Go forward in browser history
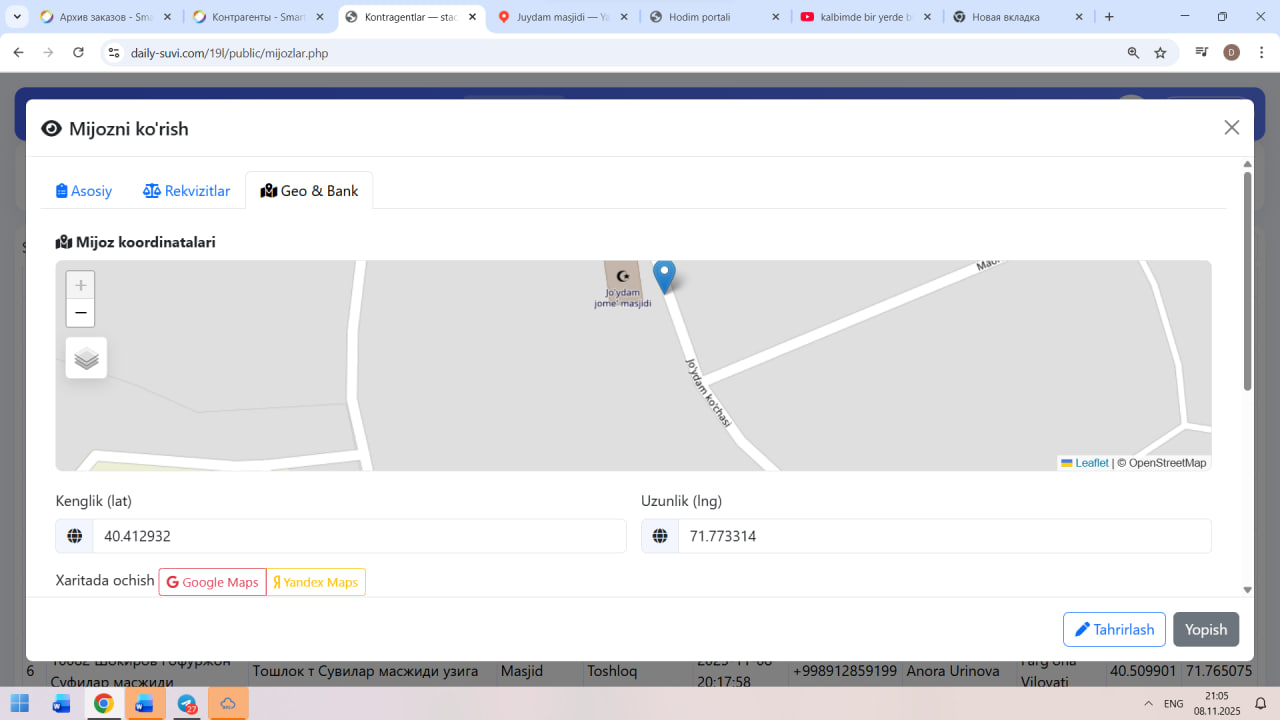Viewport: 1280px width, 720px height. tap(48, 53)
